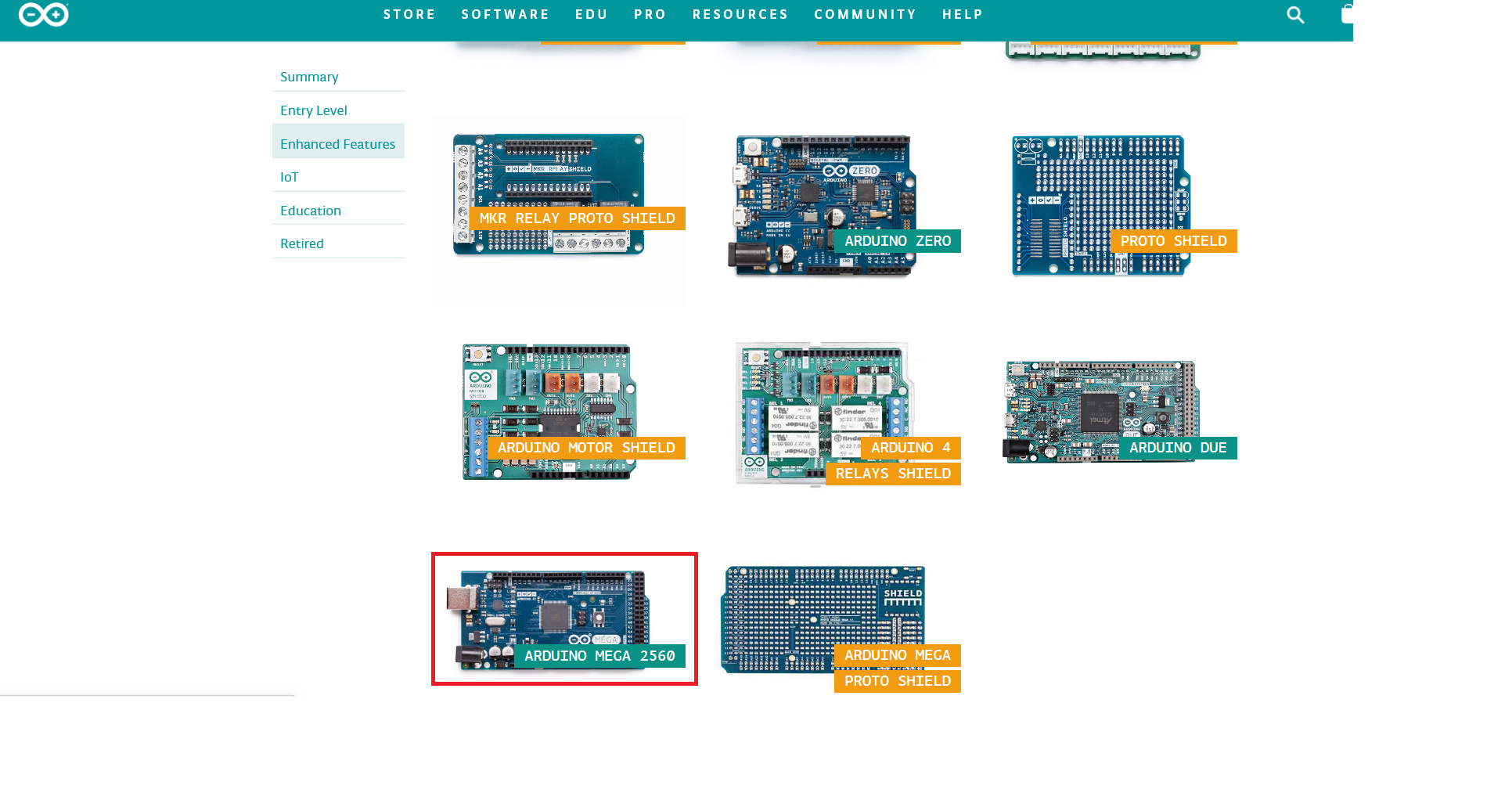Click the Arduino infinity logo
Image resolution: width=1512 pixels, height=811 pixels.
pyautogui.click(x=44, y=14)
